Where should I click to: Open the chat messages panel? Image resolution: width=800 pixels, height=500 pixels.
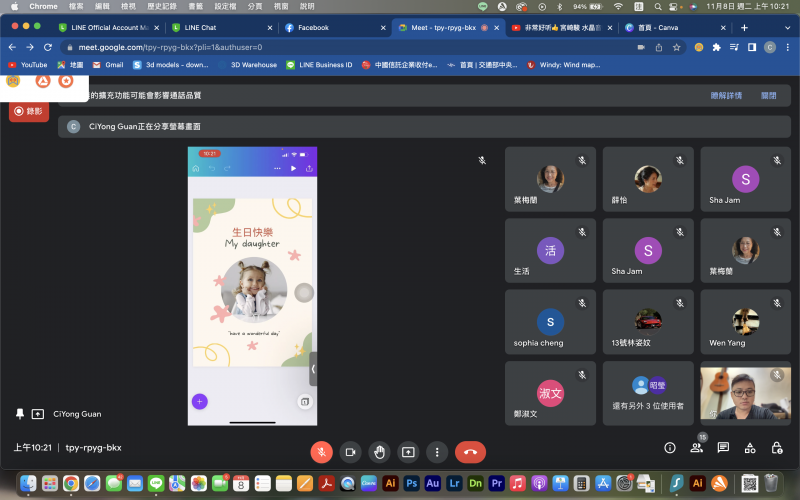coord(723,448)
